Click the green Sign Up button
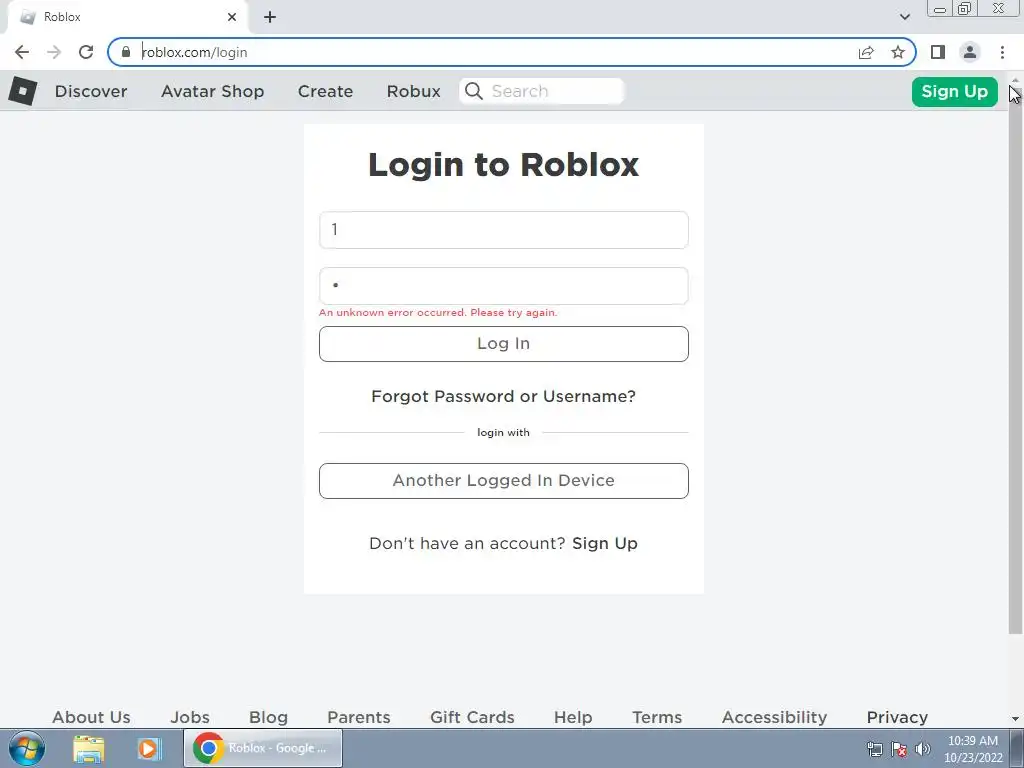Screen dimensions: 1024x768 pyautogui.click(x=954, y=91)
